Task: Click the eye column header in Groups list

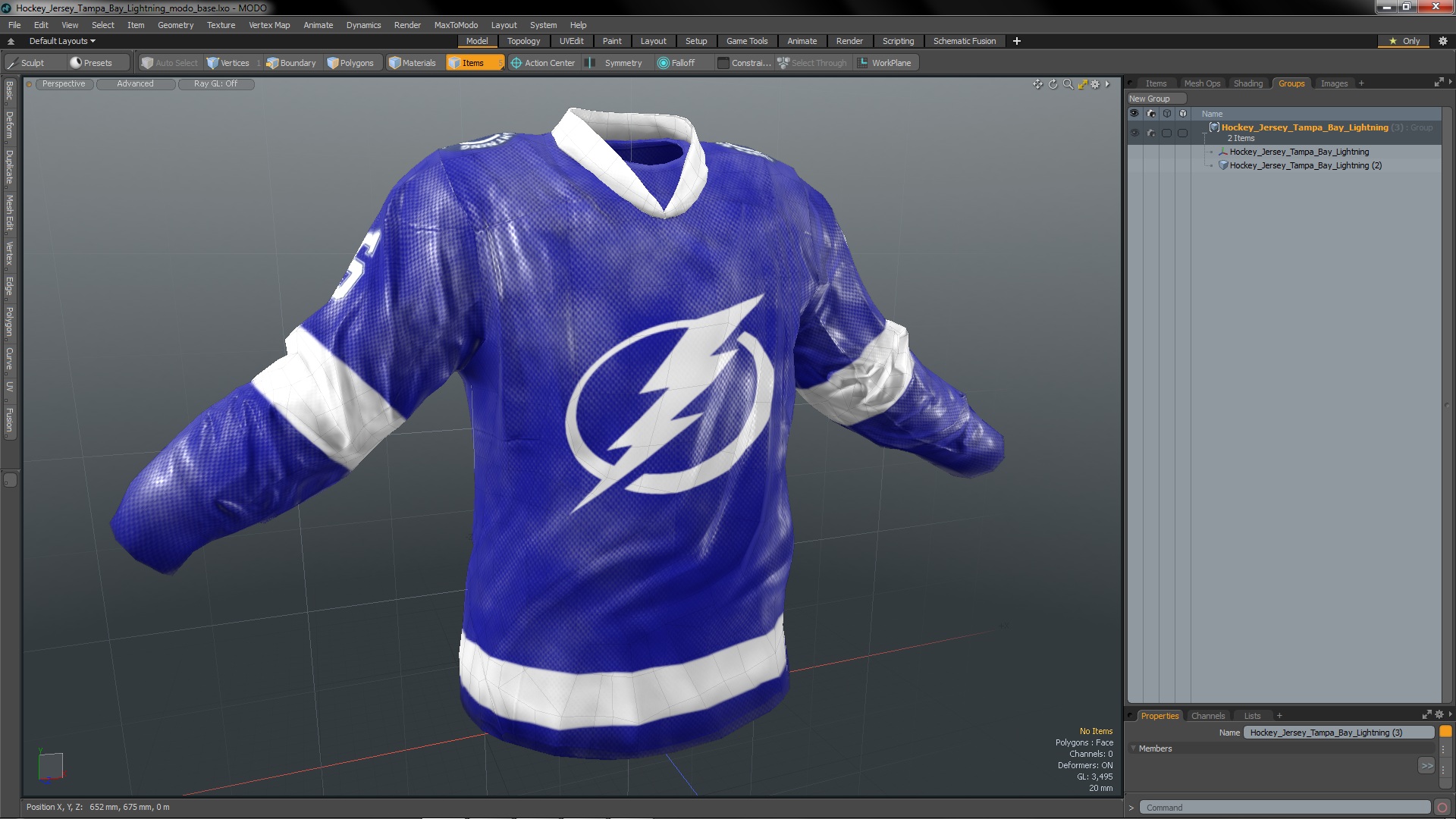Action: pos(1134,114)
